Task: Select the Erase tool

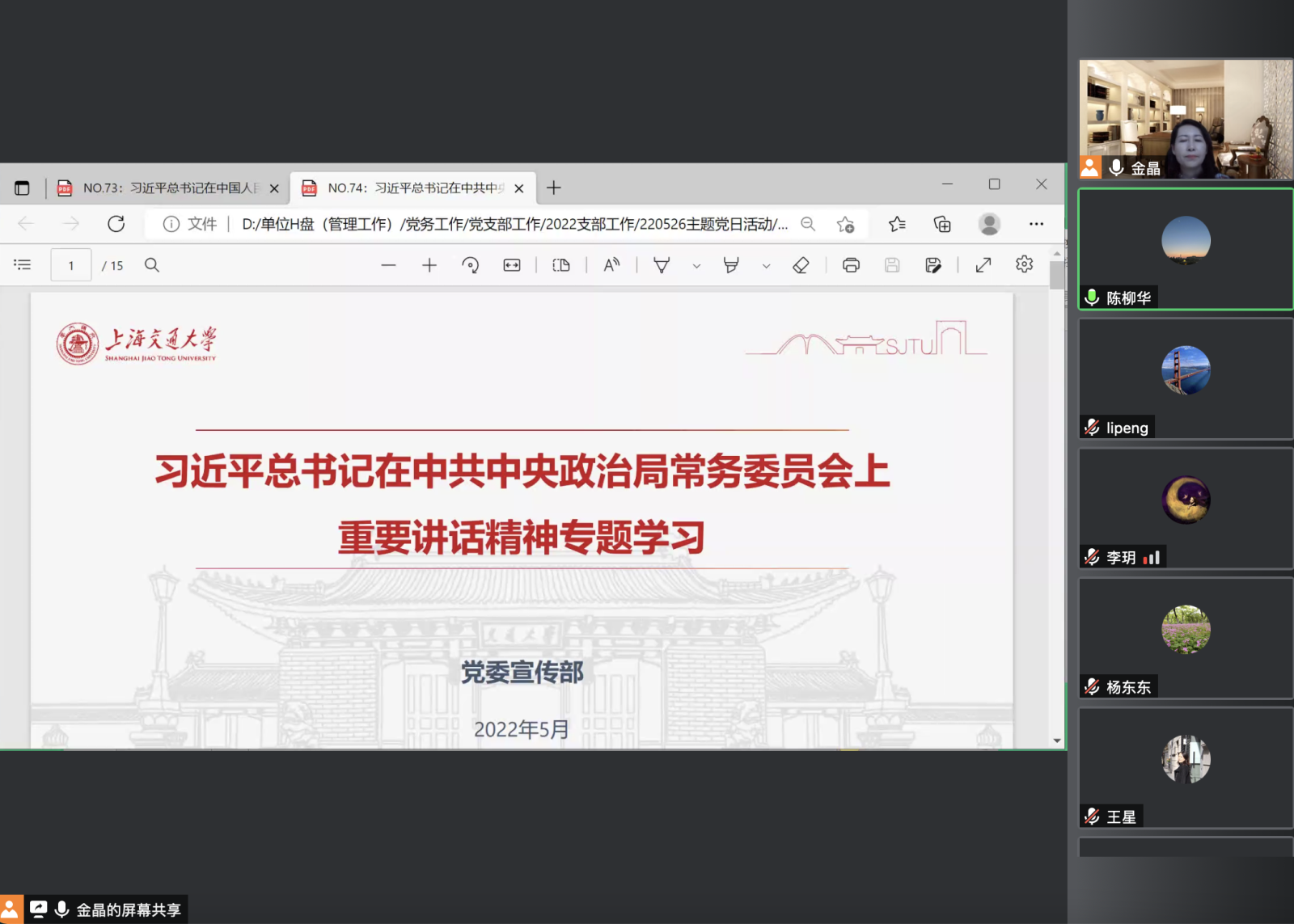Action: pyautogui.click(x=801, y=265)
